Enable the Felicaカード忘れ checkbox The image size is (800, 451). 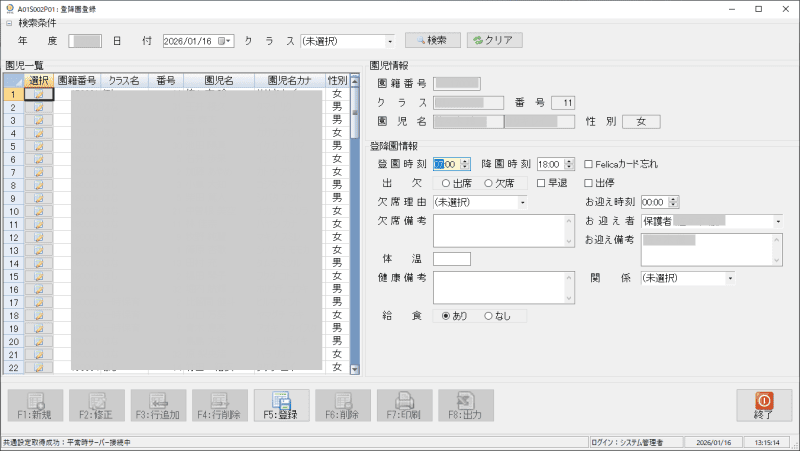(589, 164)
